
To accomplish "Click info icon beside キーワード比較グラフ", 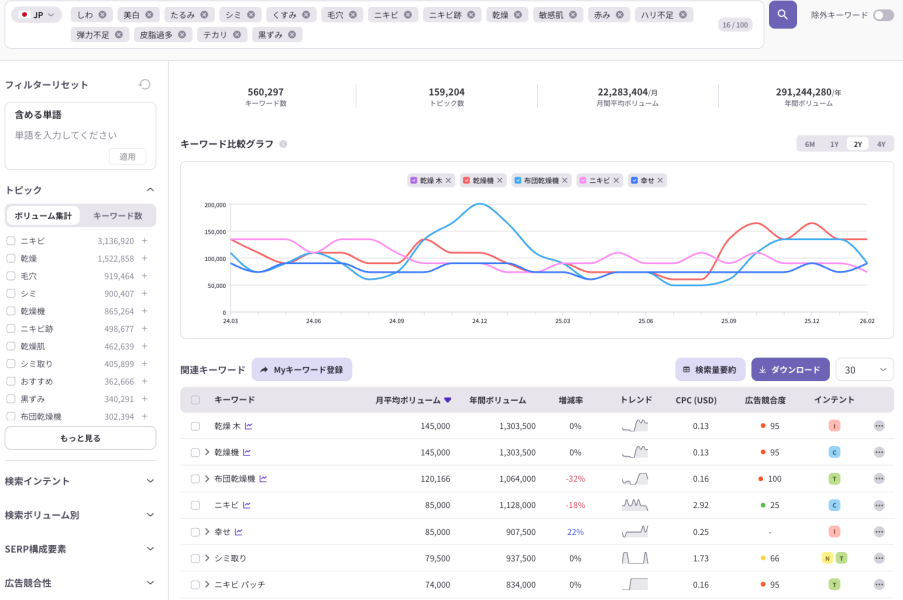I will (283, 144).
